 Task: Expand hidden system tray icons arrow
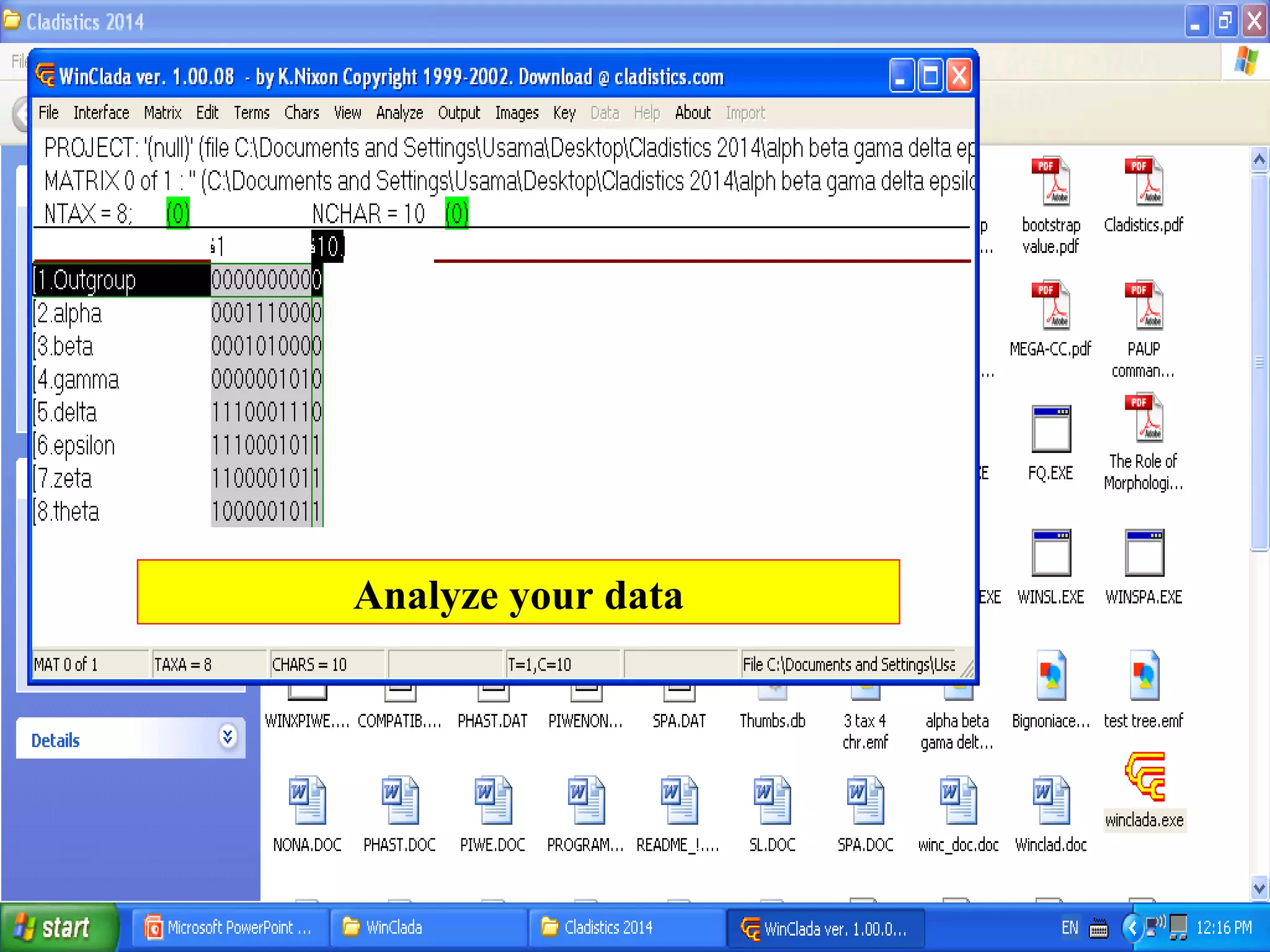tap(1133, 928)
